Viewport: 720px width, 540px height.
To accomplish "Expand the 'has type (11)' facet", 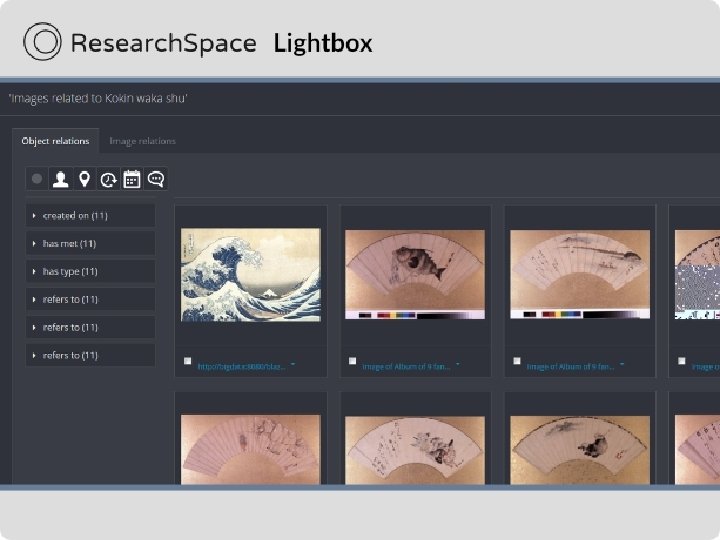I will coord(90,272).
